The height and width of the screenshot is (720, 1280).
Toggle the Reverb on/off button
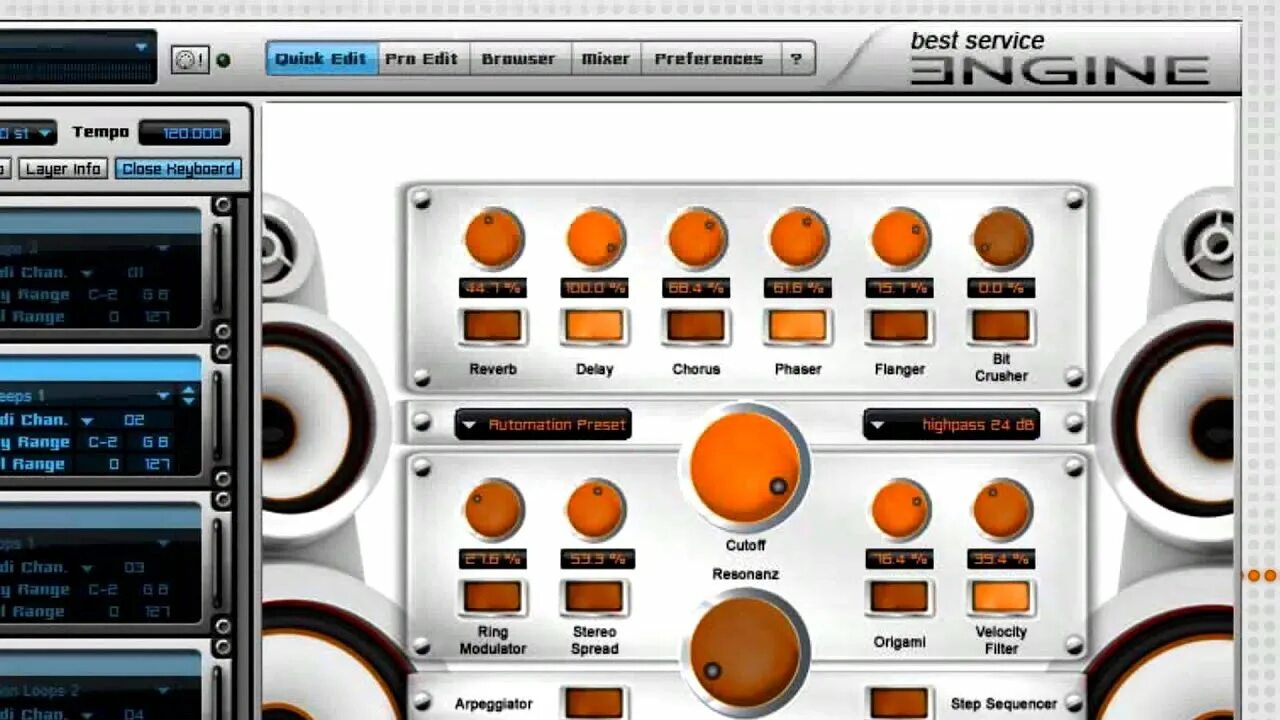494,326
